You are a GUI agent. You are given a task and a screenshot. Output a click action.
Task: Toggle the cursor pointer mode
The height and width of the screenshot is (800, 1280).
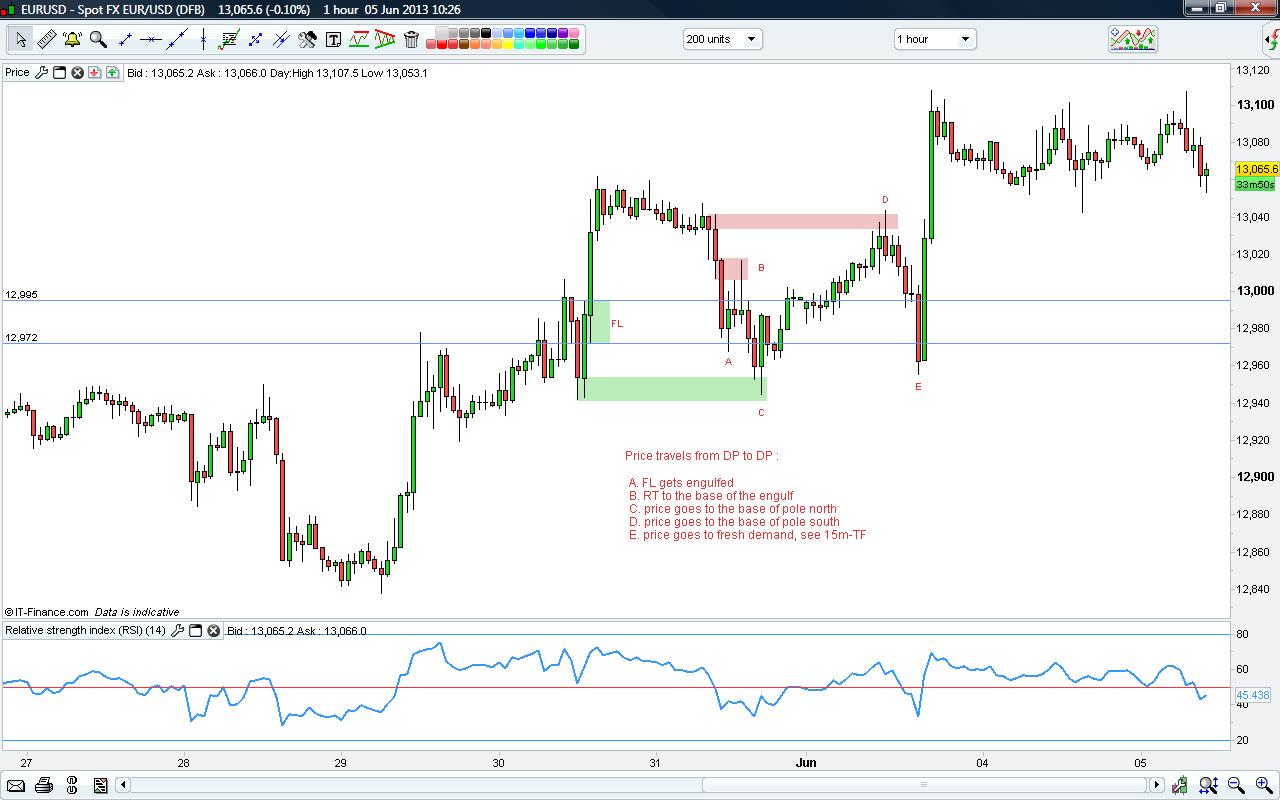coord(20,39)
